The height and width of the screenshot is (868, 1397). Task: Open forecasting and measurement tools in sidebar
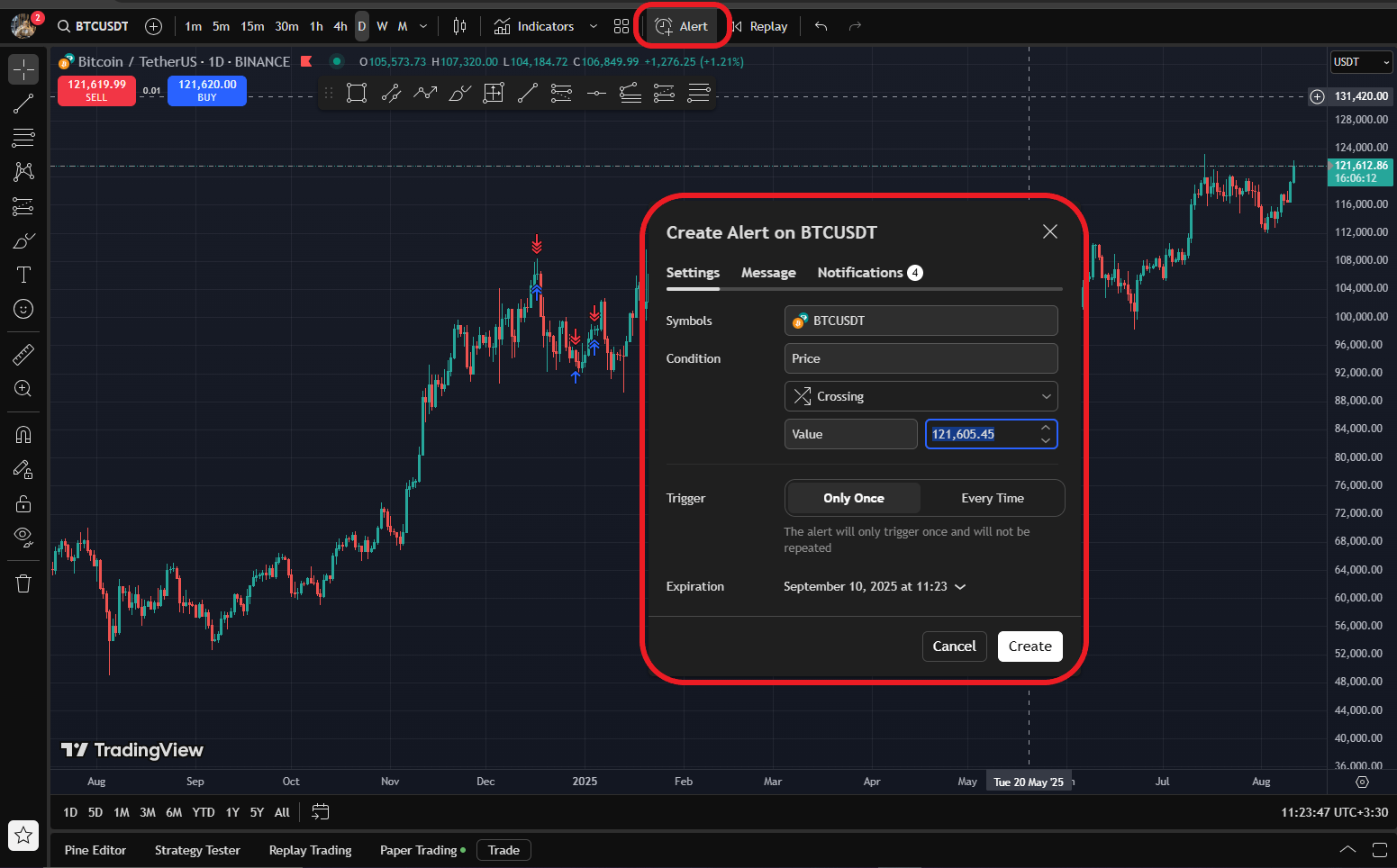tap(23, 206)
